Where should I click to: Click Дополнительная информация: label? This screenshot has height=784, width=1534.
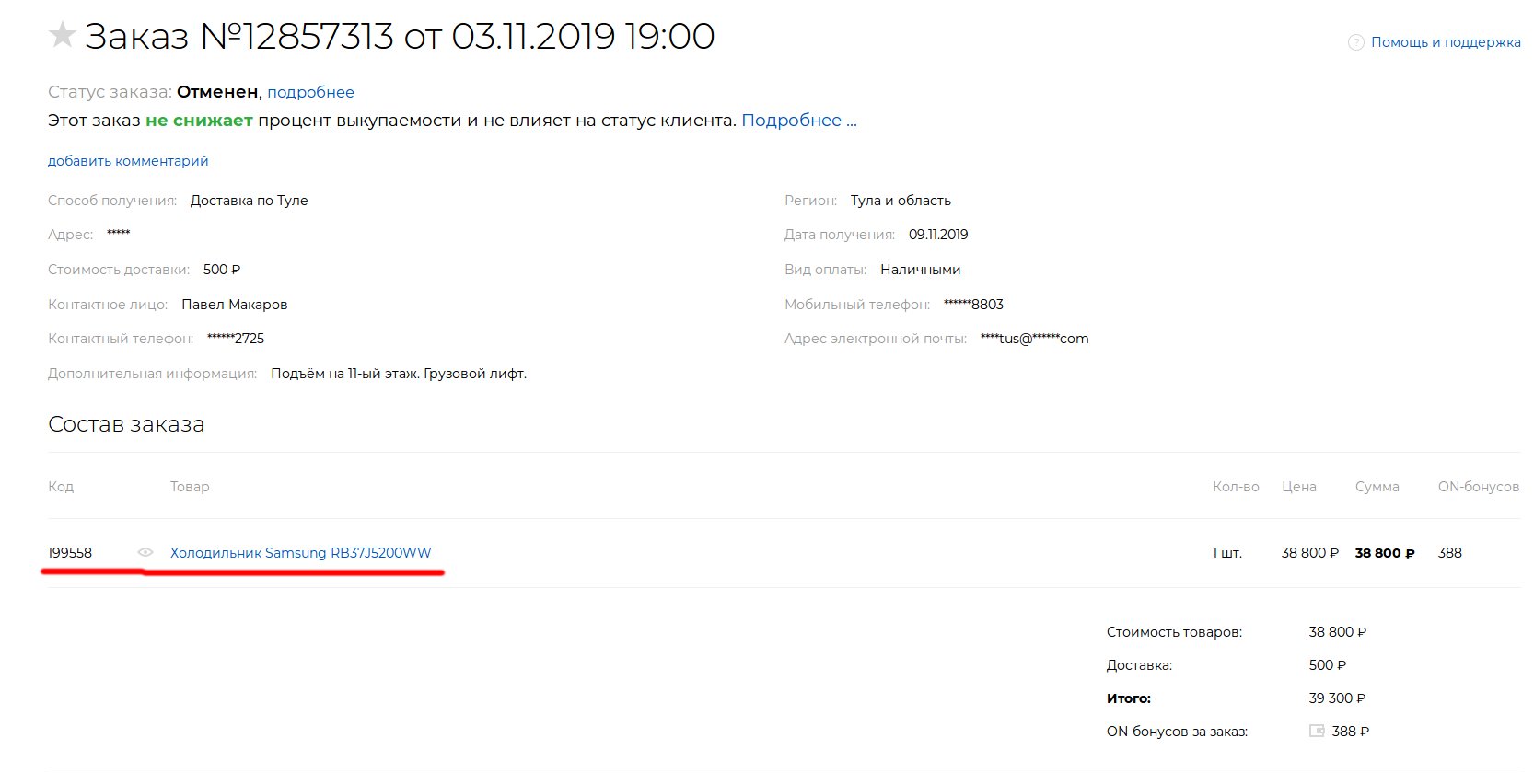point(153,374)
